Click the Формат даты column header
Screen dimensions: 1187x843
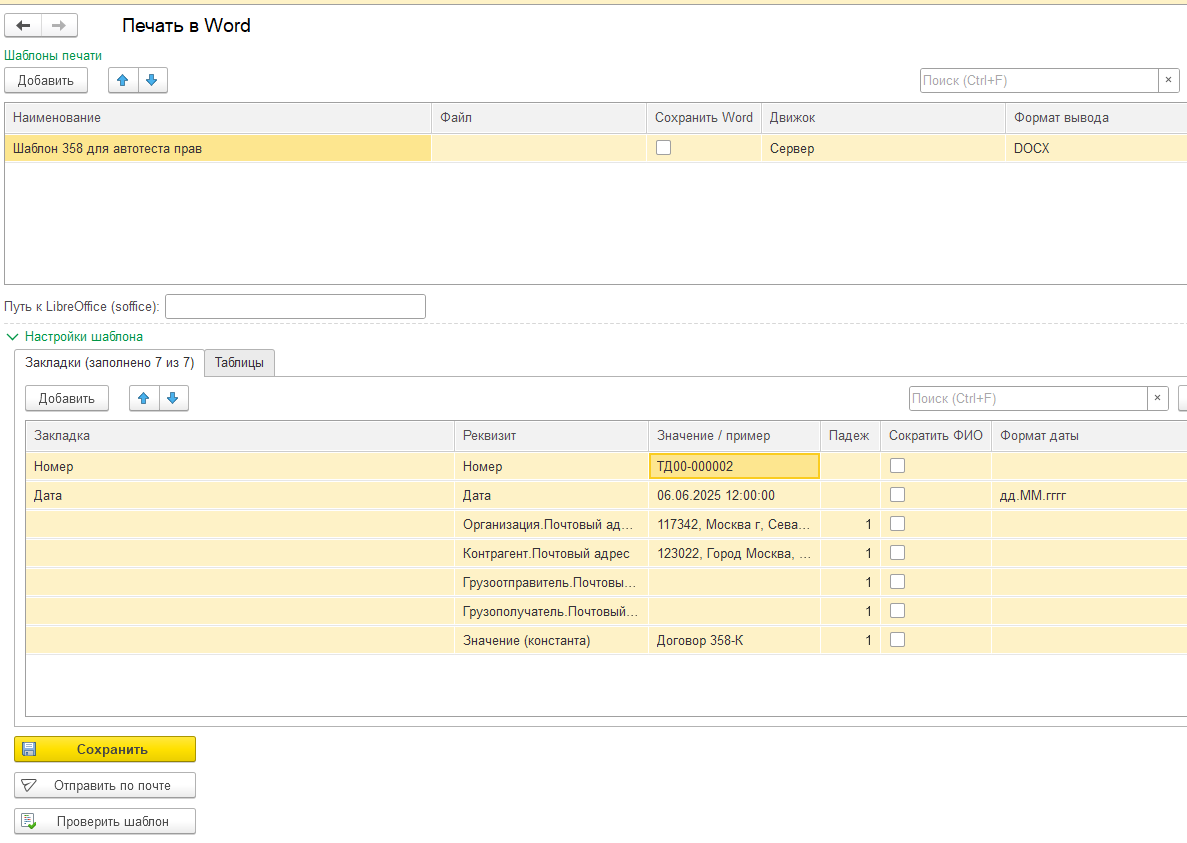1089,436
